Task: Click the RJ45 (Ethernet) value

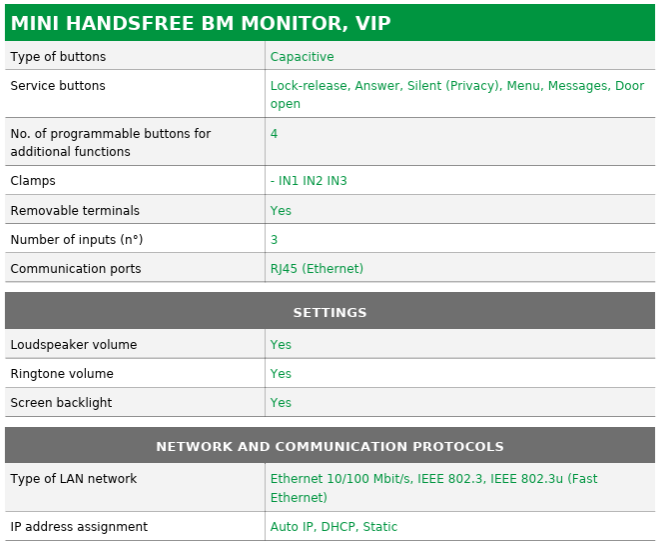Action: (317, 269)
